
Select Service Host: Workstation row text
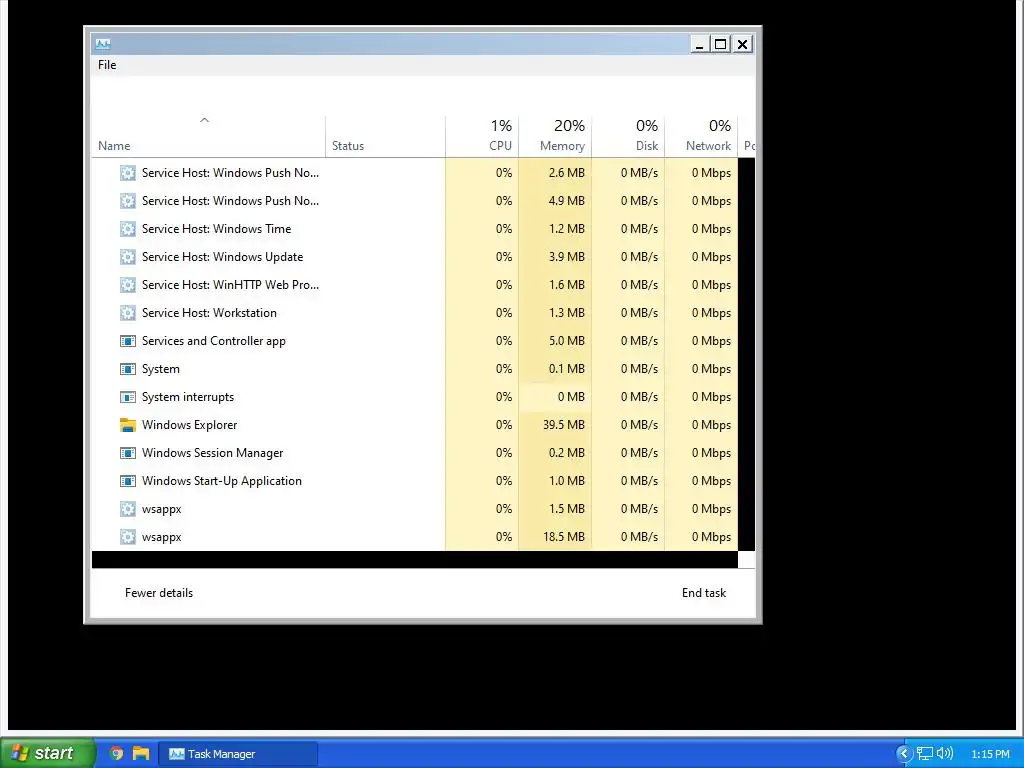[209, 313]
